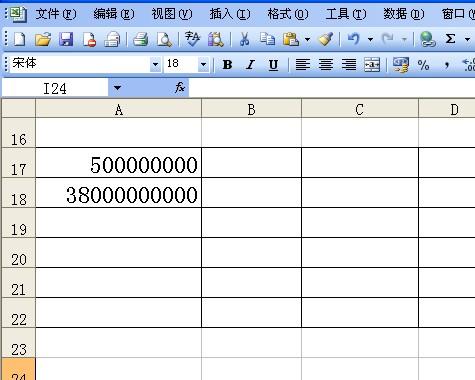Click the Research binoculars icon

(216, 39)
